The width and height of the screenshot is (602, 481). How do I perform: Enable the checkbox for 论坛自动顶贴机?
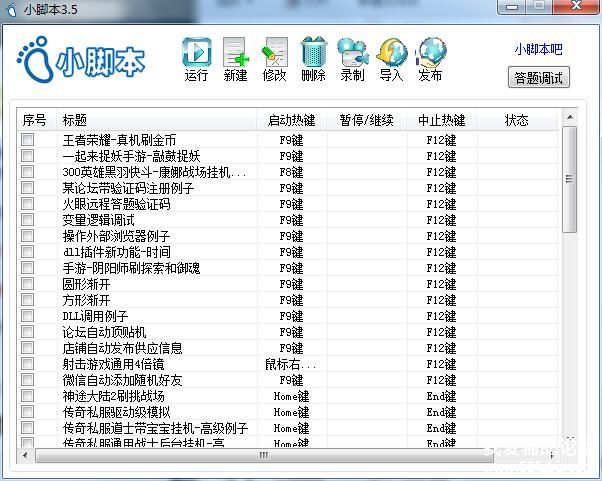[28, 332]
